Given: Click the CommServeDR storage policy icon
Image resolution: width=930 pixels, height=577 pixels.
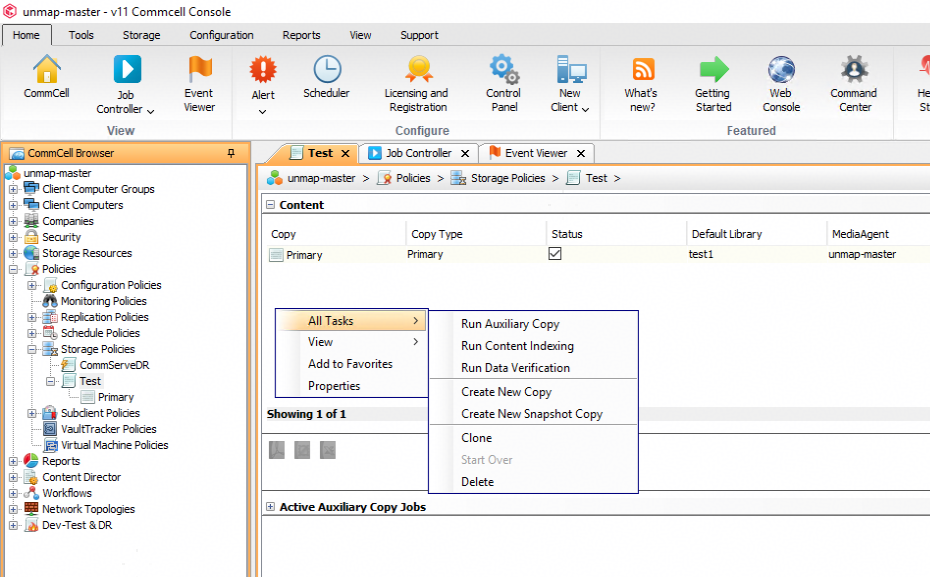Looking at the screenshot, I should point(69,365).
